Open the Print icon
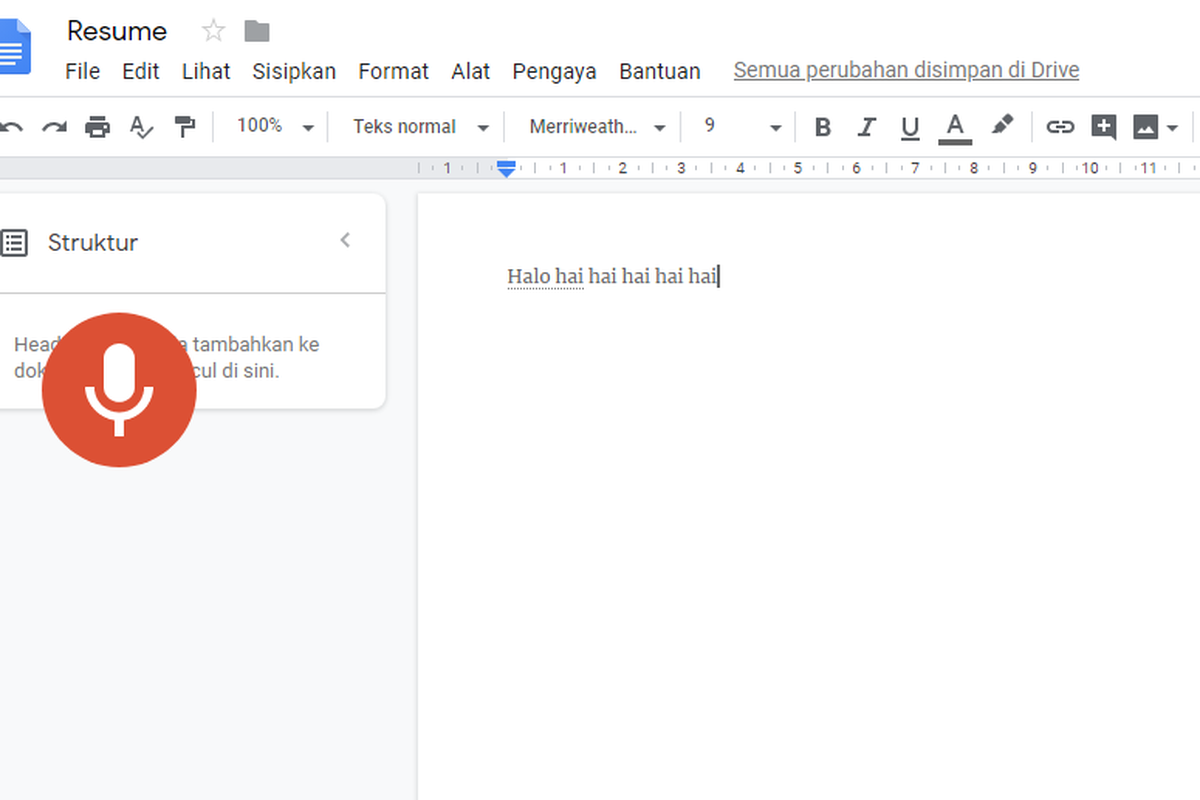1200x800 pixels. click(x=96, y=127)
